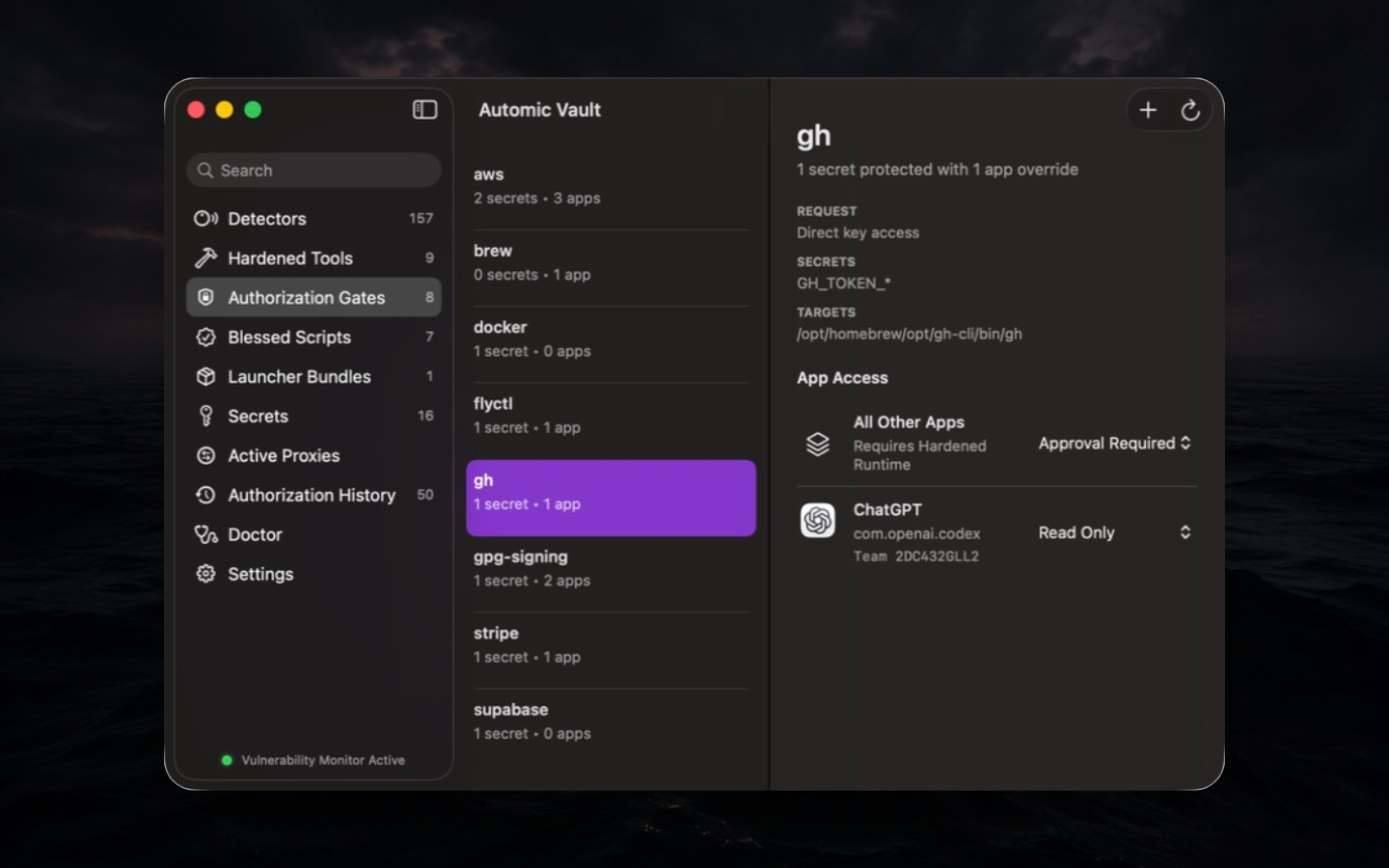
Task: Click the Secrets key icon
Action: click(205, 417)
